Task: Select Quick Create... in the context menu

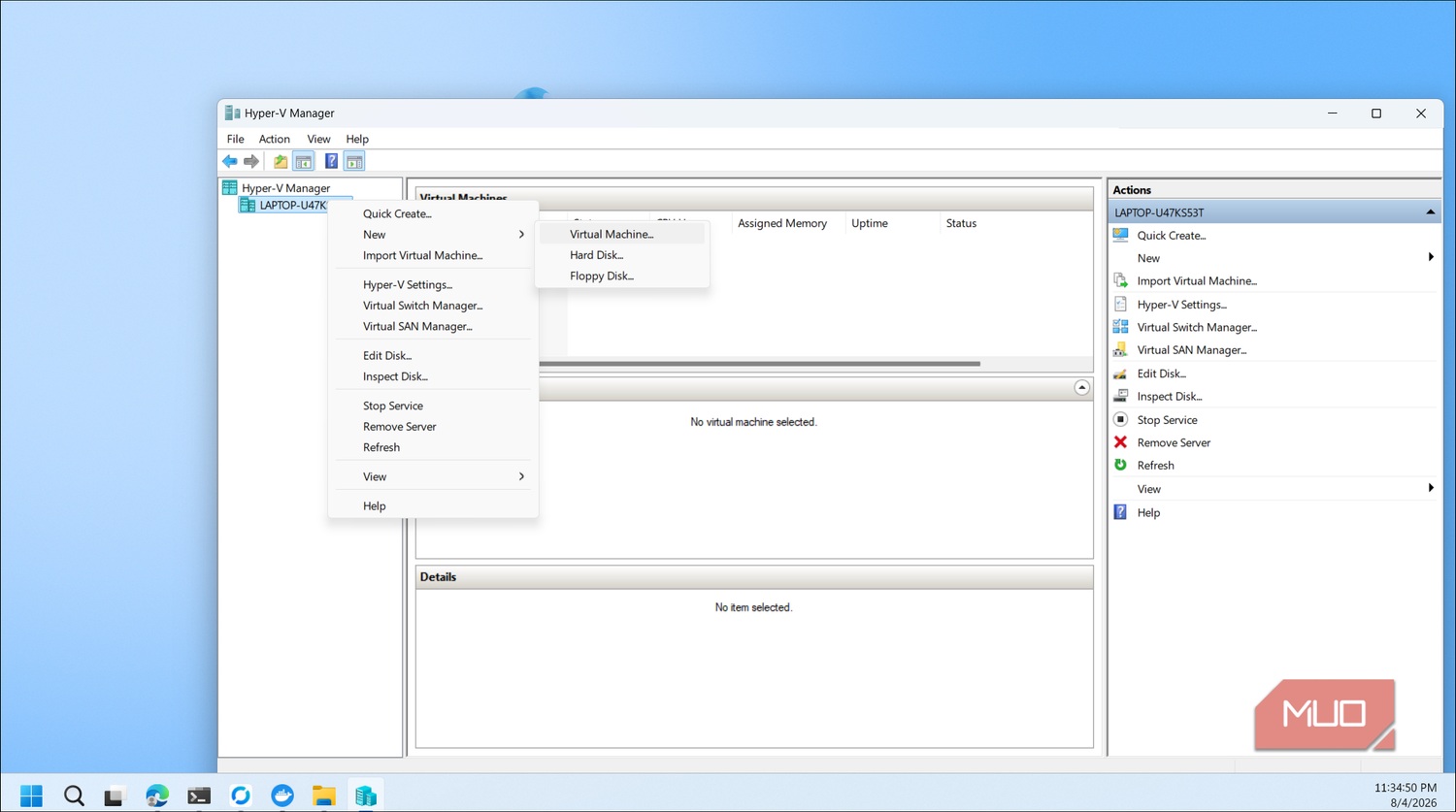Action: [x=434, y=213]
